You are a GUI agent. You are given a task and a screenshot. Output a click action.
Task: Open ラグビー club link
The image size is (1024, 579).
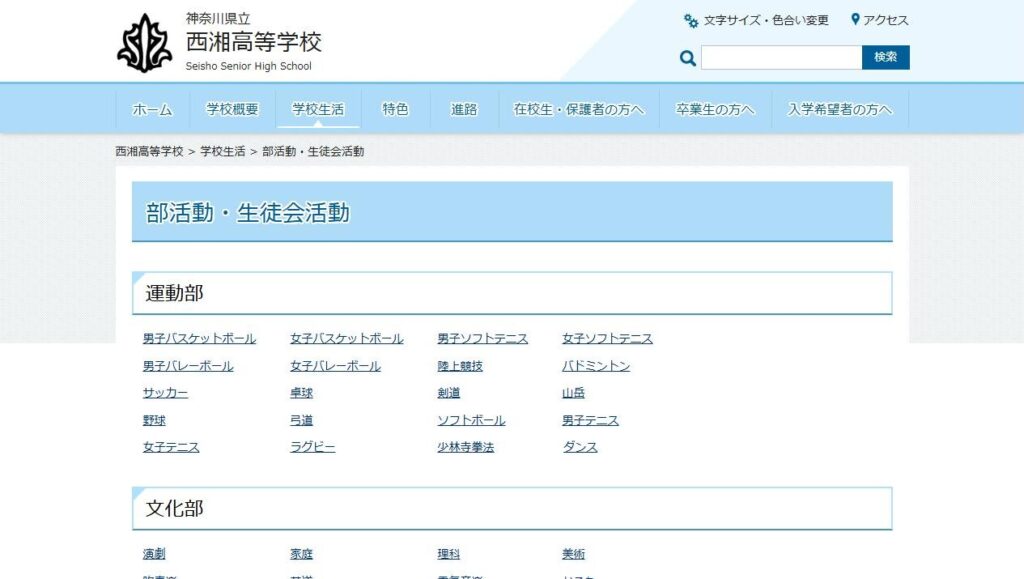(x=313, y=447)
